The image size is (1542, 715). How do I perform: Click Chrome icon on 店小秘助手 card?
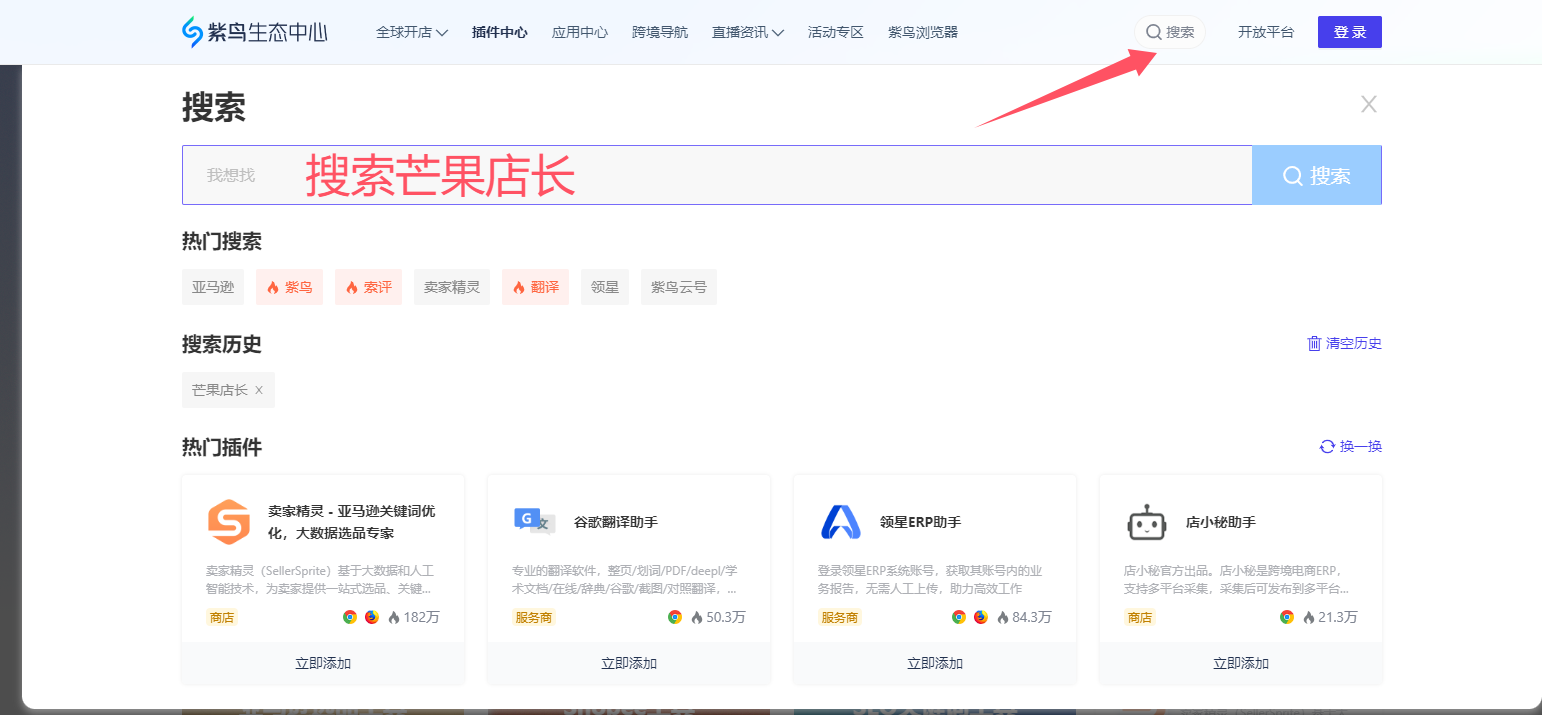pos(1287,617)
